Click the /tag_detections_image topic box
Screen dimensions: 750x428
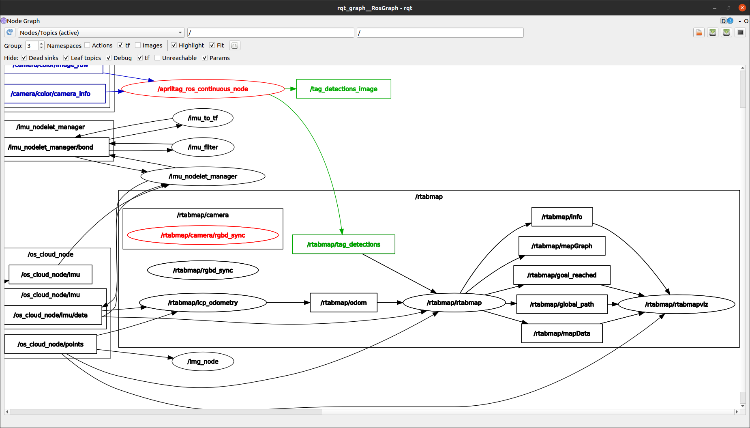click(x=343, y=89)
